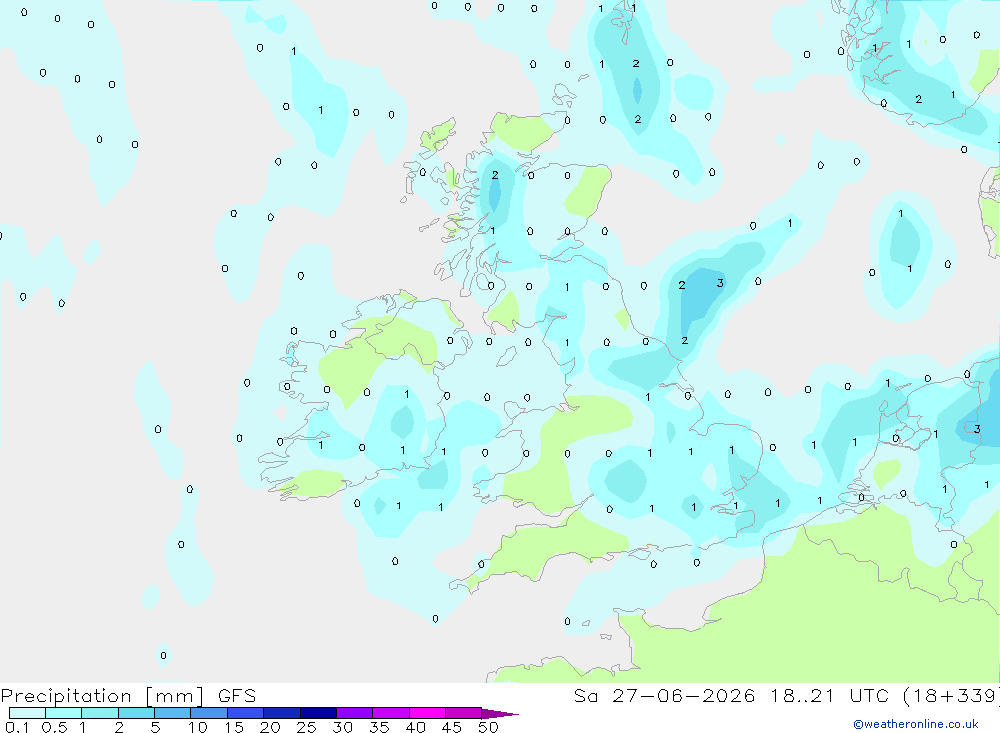Click the legend label '25'
1000x733 pixels.
[x=306, y=727]
